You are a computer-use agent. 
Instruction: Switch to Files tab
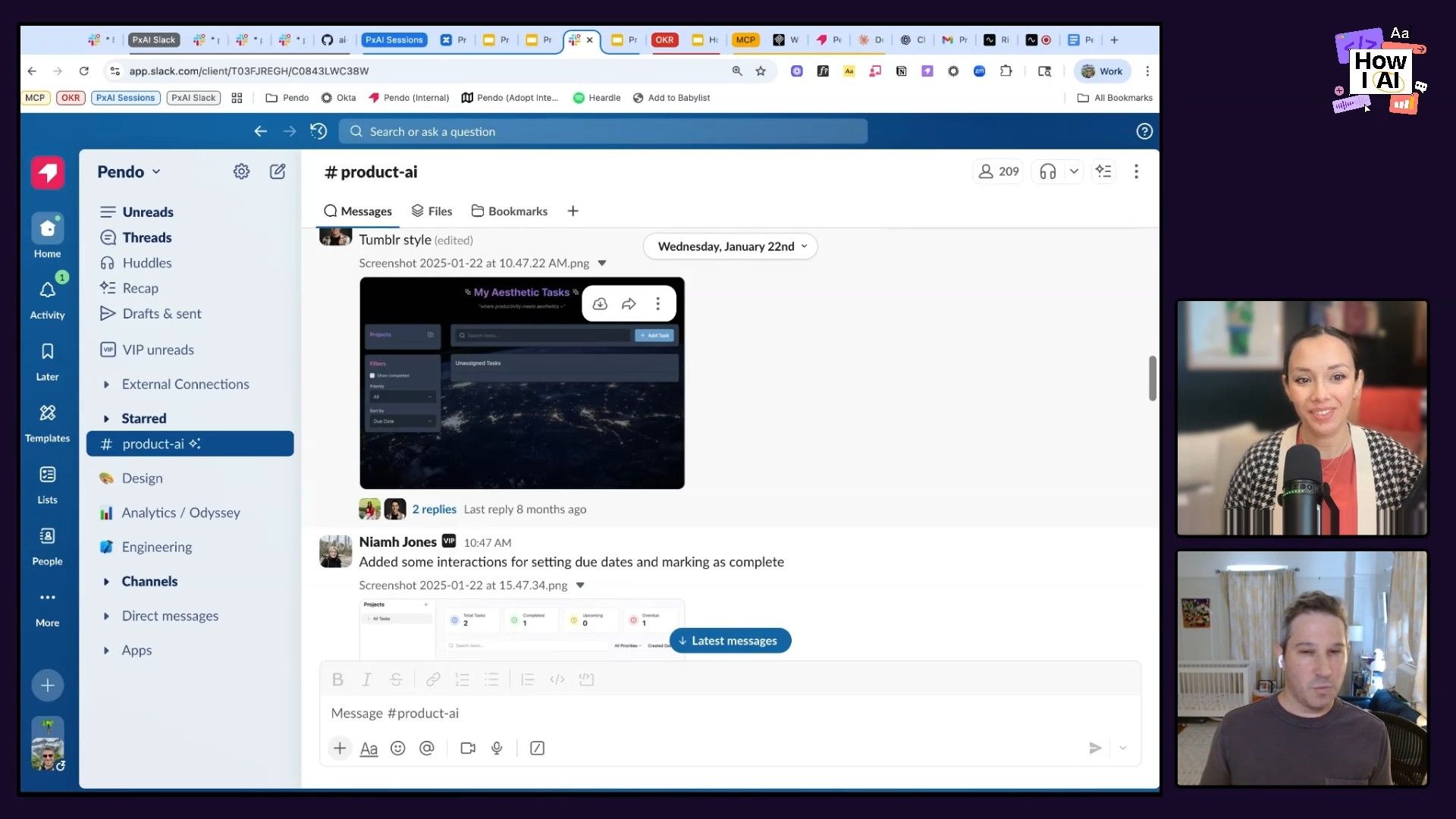click(431, 212)
